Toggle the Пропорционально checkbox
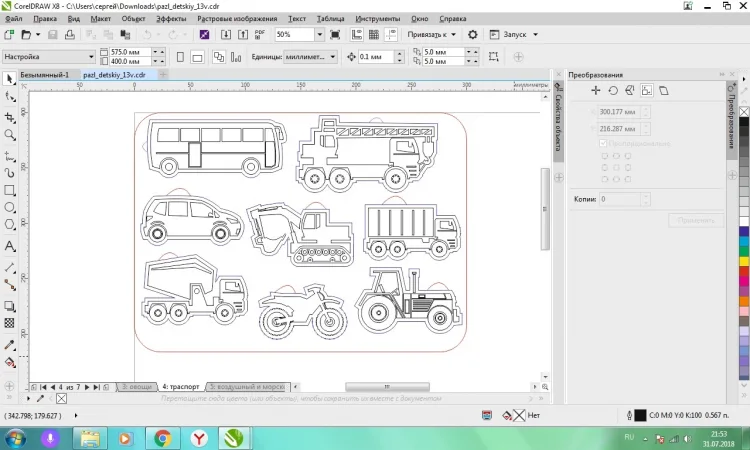Image resolution: width=750 pixels, height=450 pixels. pyautogui.click(x=603, y=143)
